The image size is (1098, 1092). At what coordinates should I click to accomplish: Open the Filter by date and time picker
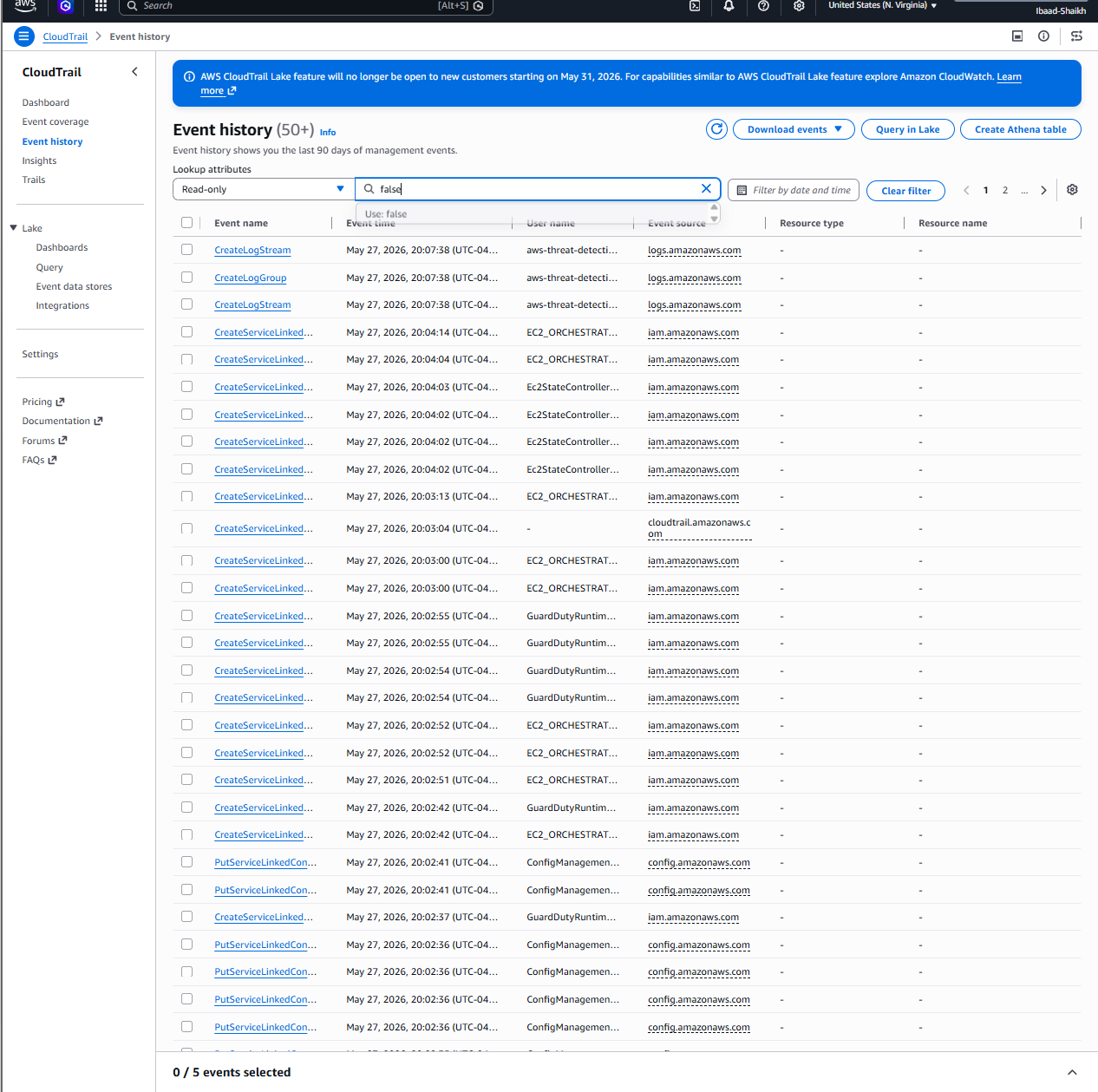click(794, 190)
